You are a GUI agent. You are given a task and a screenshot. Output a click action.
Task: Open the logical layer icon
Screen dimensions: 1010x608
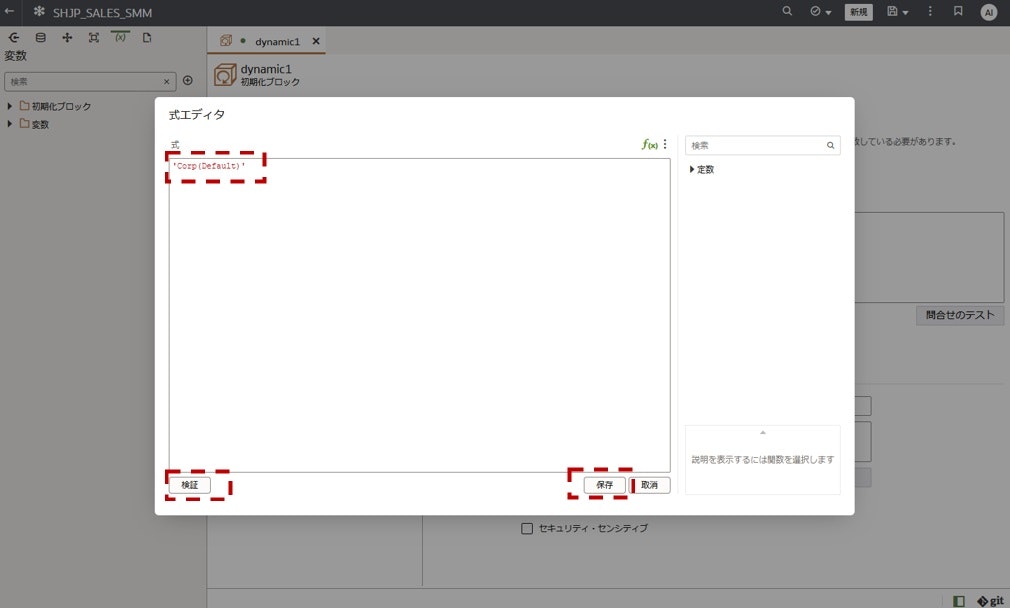(x=67, y=37)
